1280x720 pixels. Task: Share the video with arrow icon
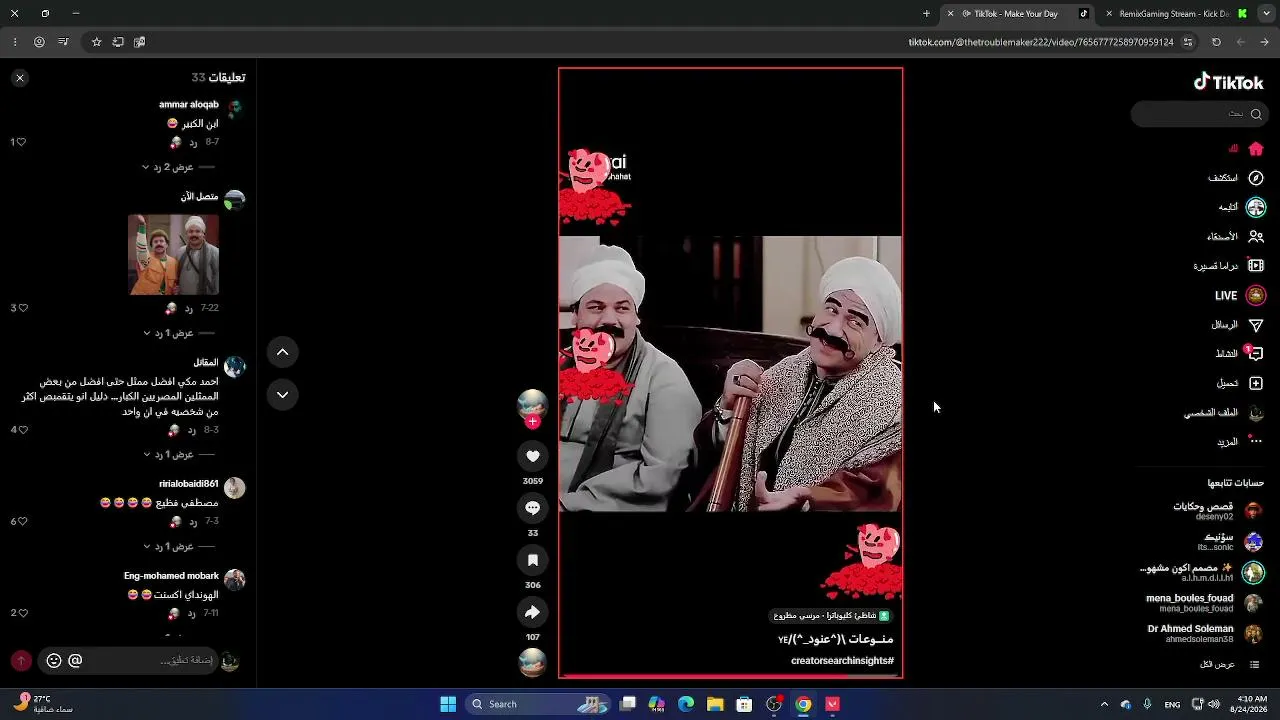(532, 612)
